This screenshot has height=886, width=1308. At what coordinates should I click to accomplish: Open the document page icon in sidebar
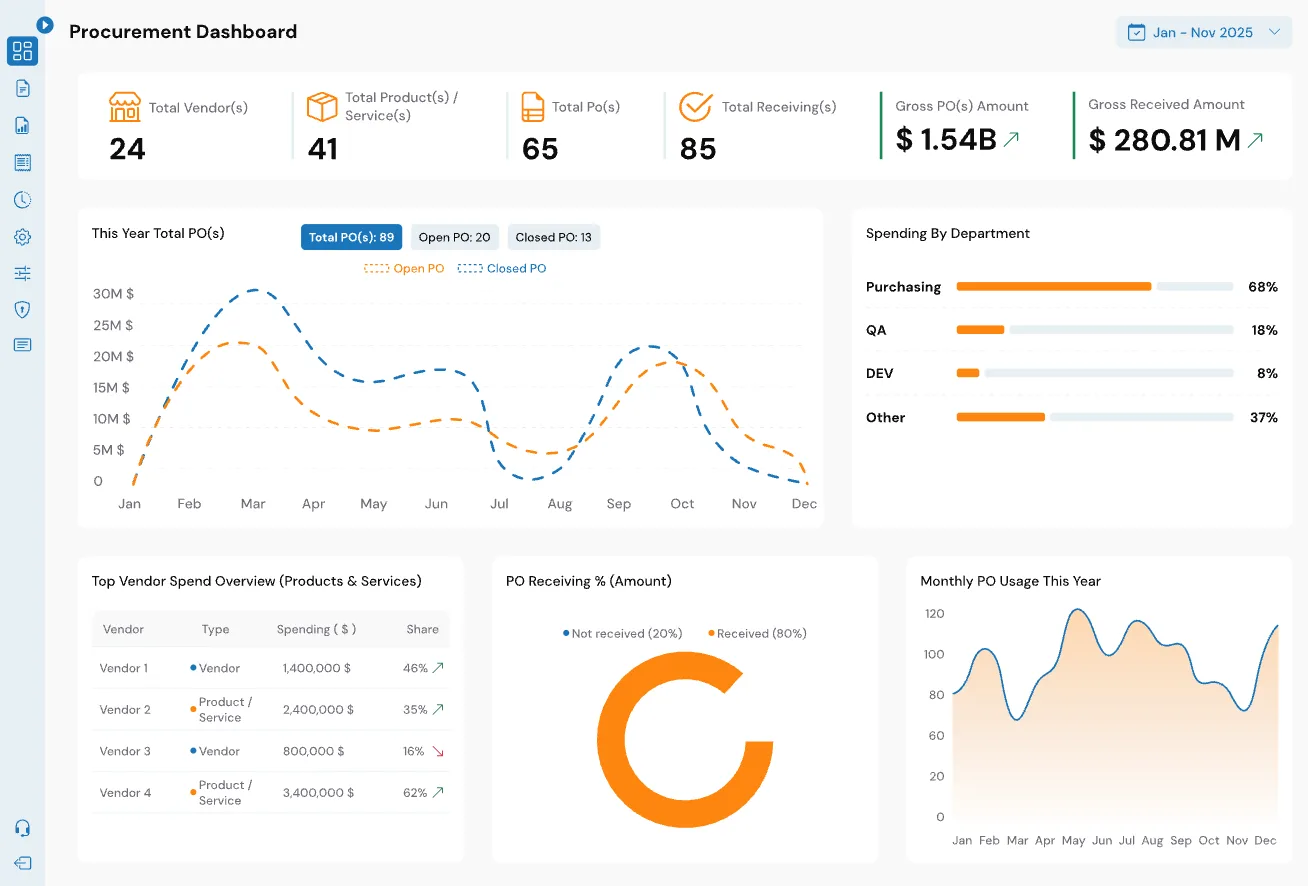(22, 88)
